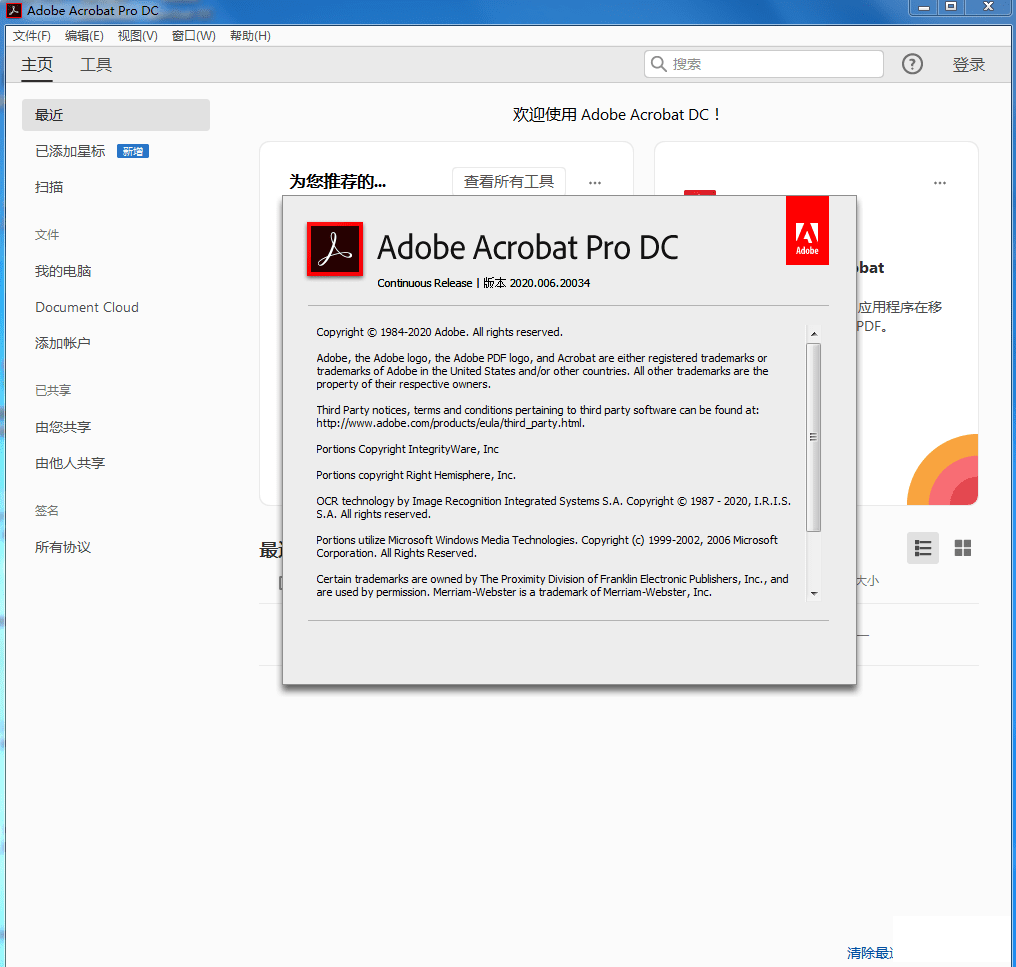This screenshot has width=1016, height=967.
Task: Click the red Adobe logo badge
Action: coord(807,231)
